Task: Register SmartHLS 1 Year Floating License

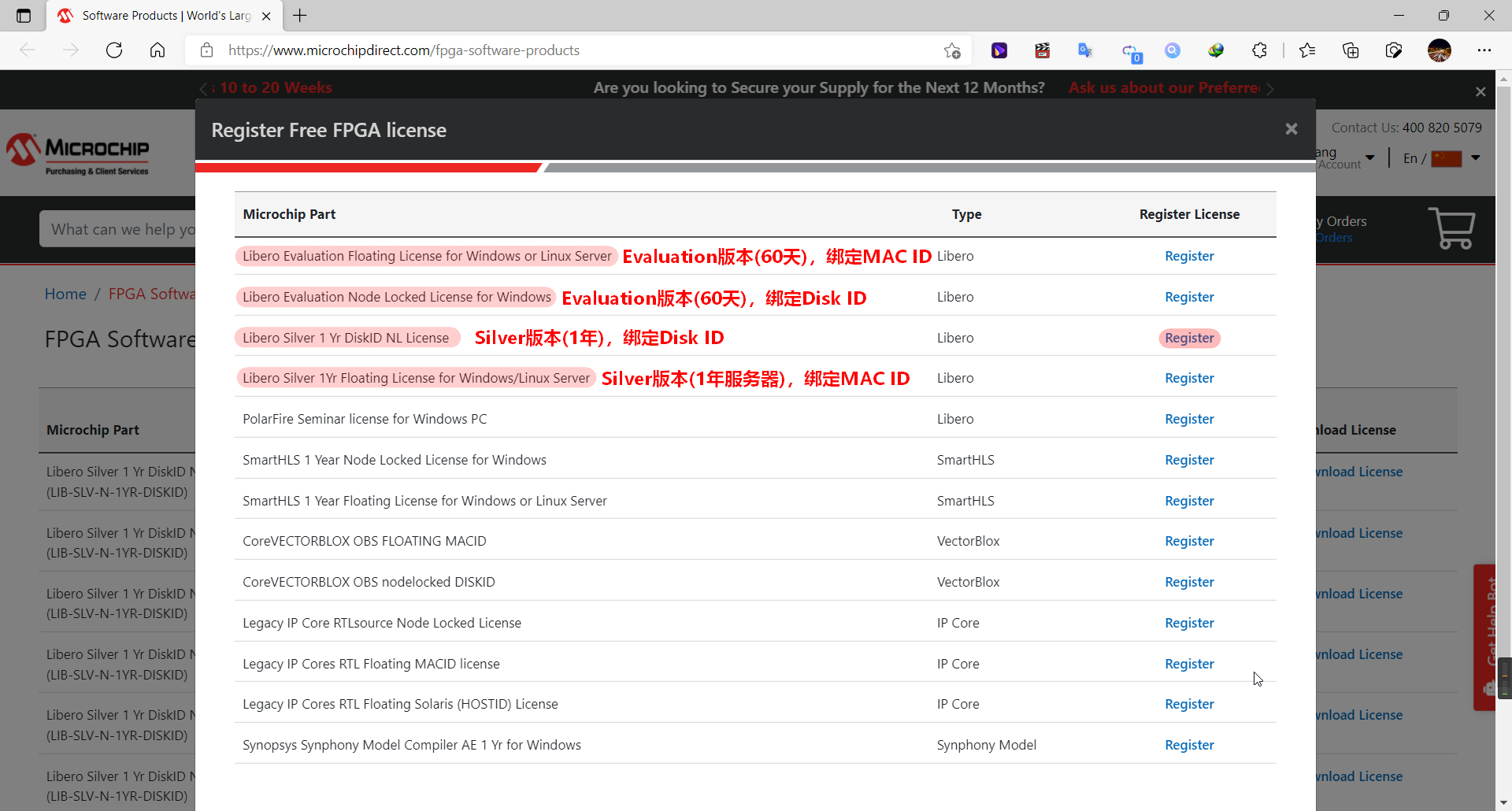Action: pos(1189,501)
